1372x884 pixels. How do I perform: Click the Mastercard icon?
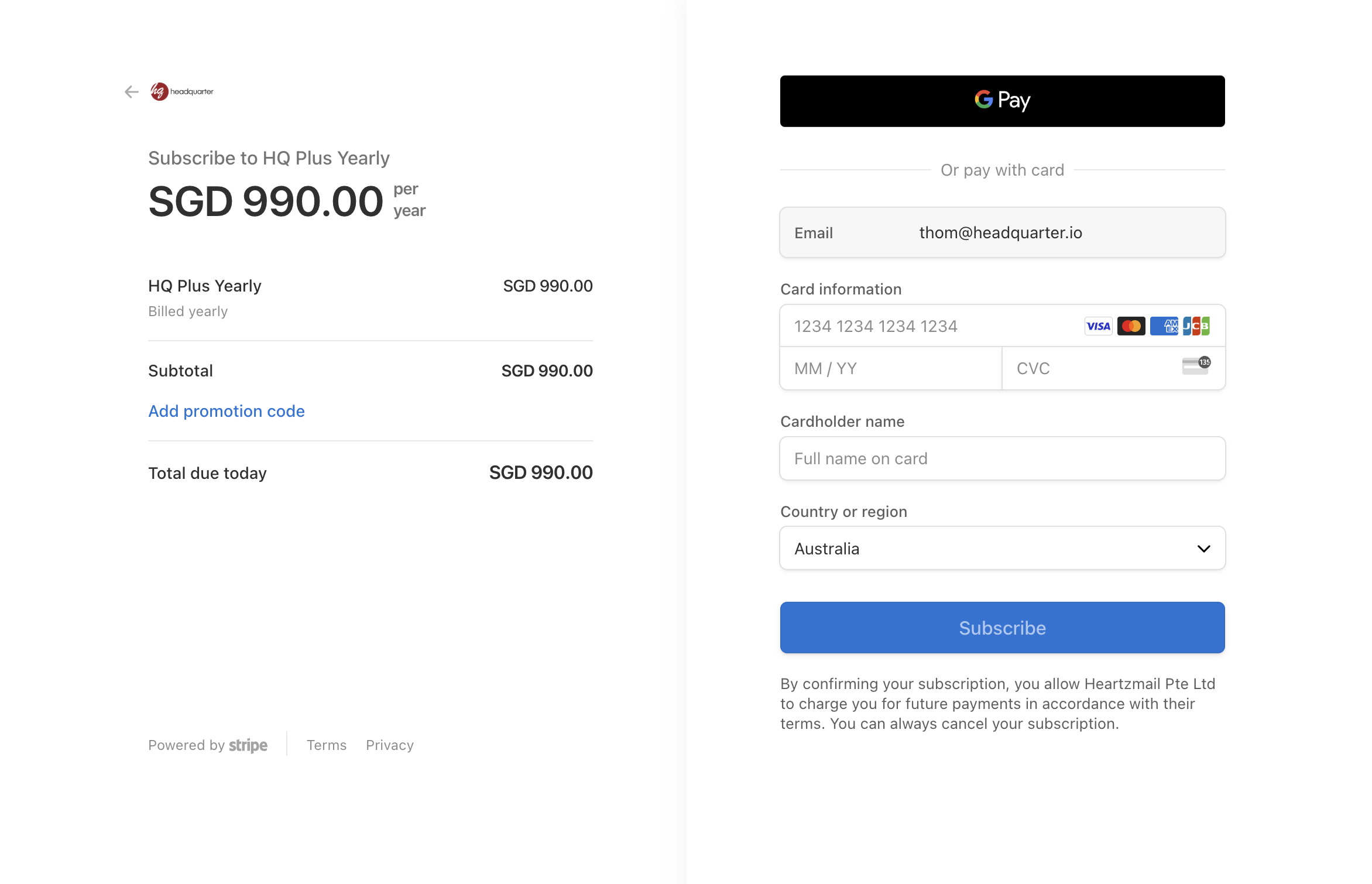pyautogui.click(x=1131, y=326)
